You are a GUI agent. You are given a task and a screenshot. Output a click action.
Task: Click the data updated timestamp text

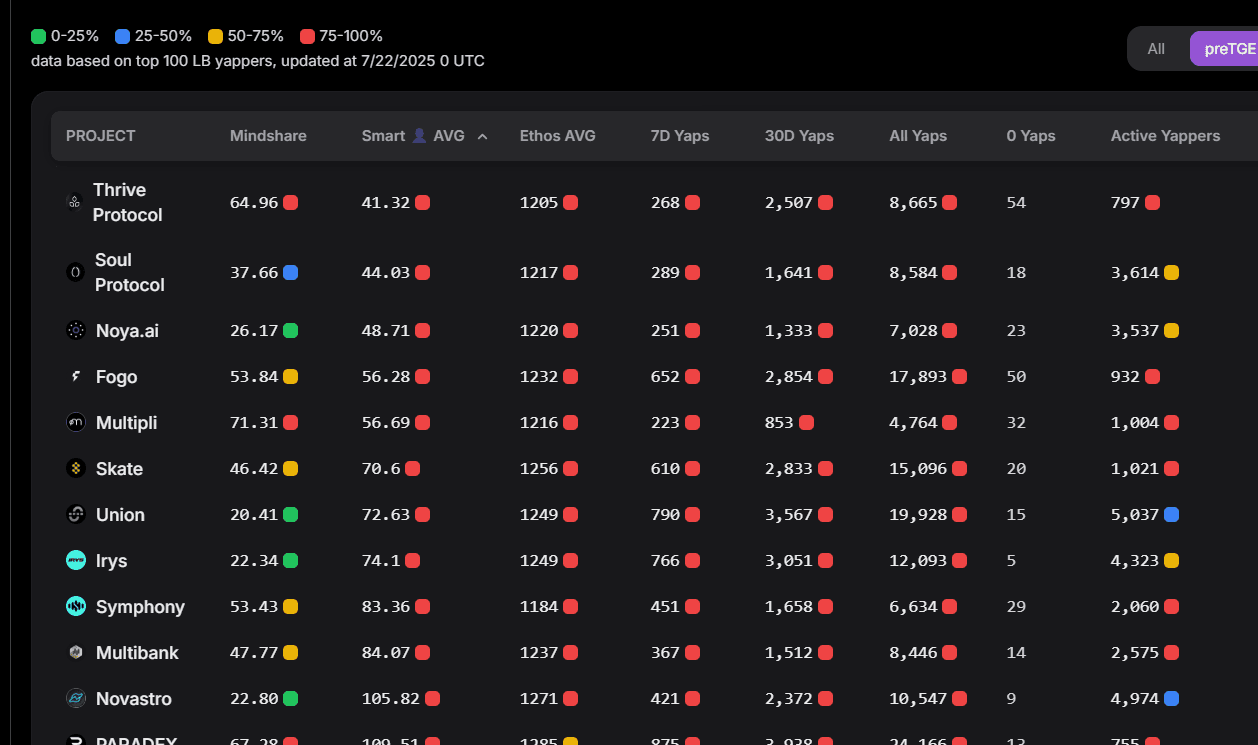tap(258, 61)
